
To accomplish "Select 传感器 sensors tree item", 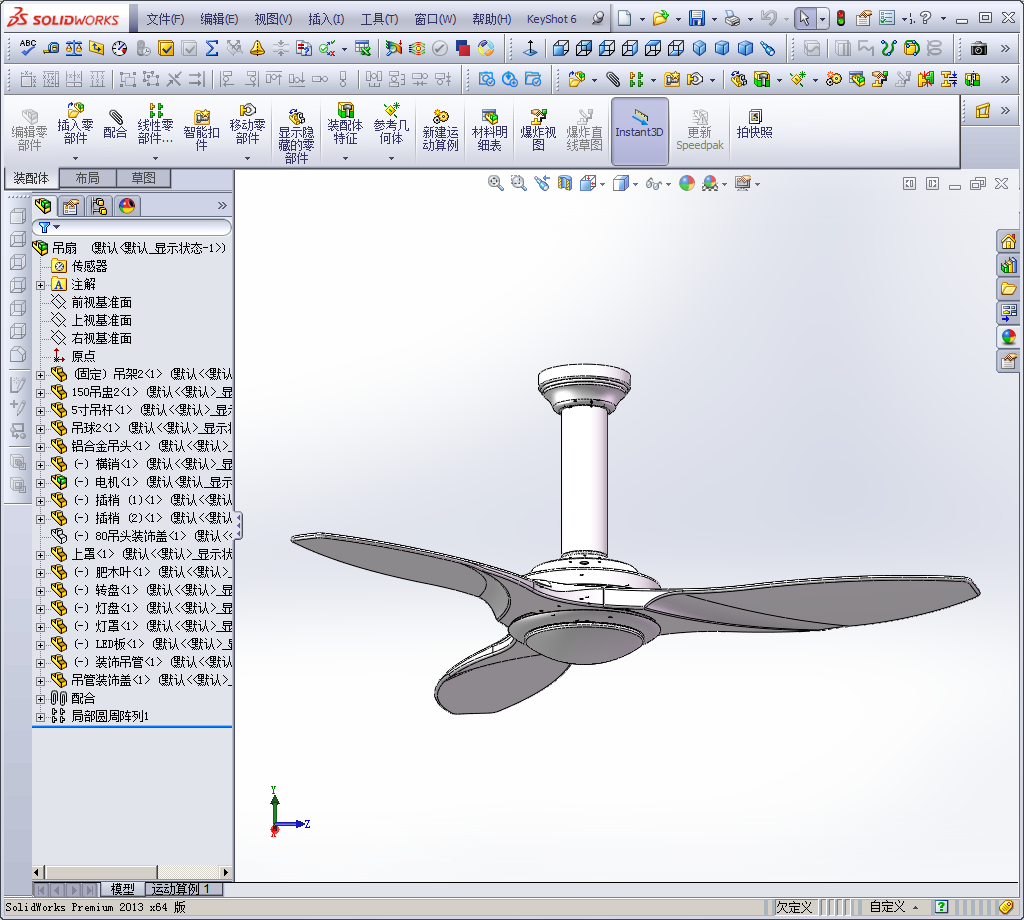I will [x=89, y=266].
